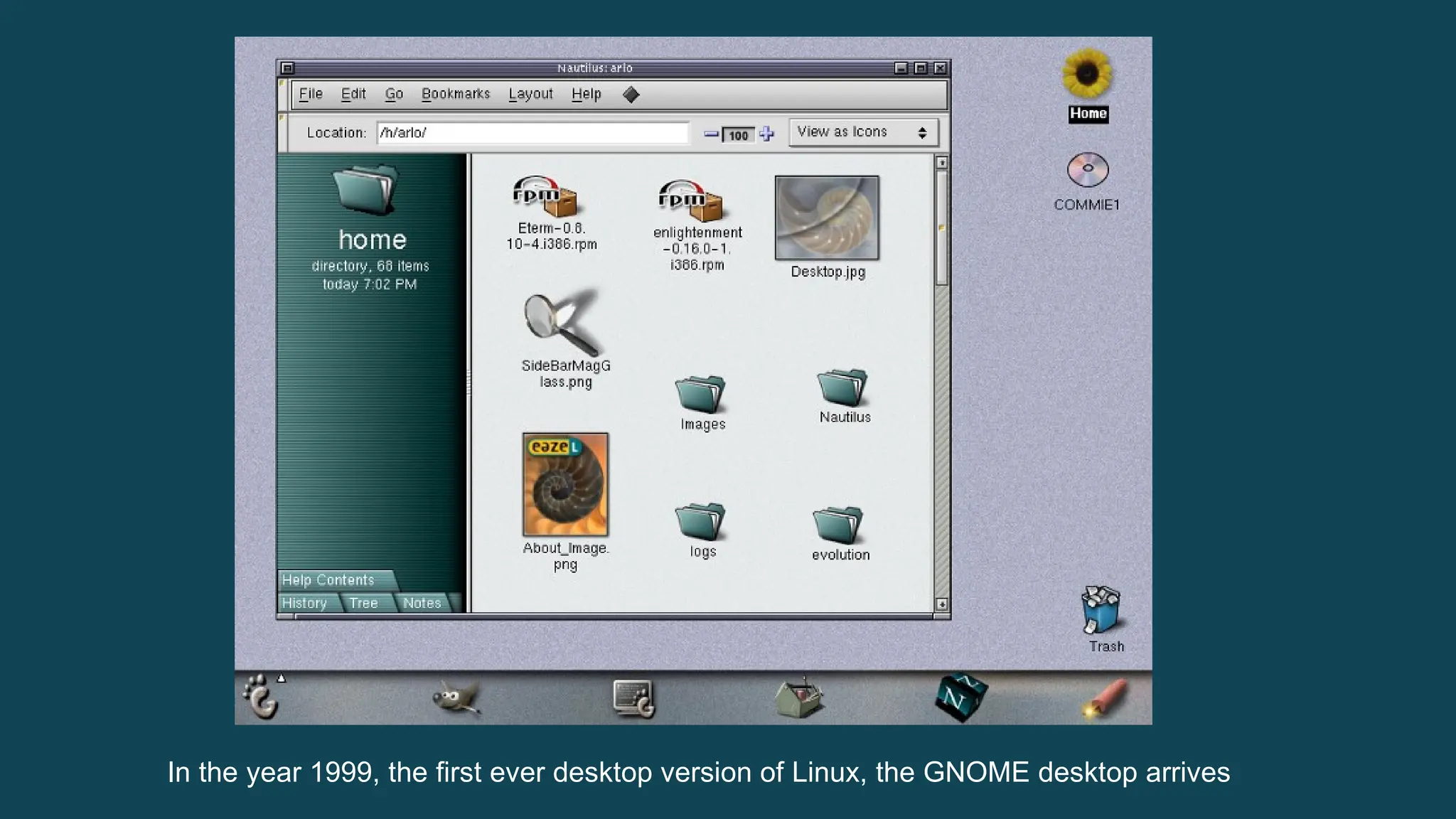Zoom out with the minus button
The width and height of the screenshot is (1456, 819).
pyautogui.click(x=711, y=134)
